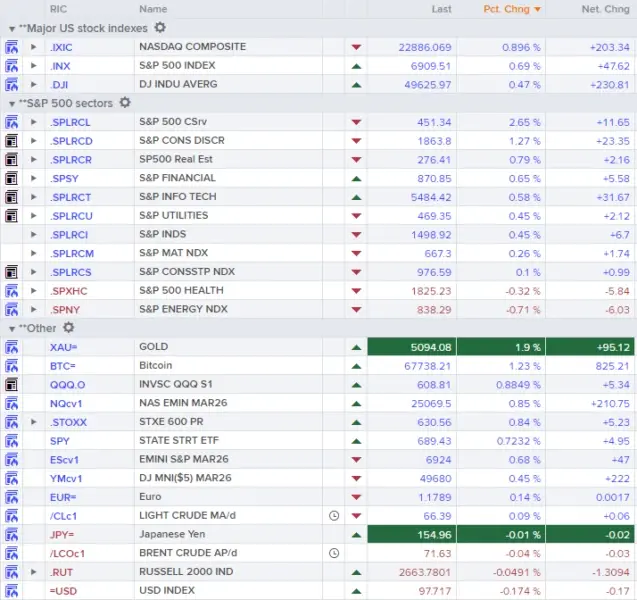
Task: Open the YMcv1 ticker link
Action: tap(66, 479)
